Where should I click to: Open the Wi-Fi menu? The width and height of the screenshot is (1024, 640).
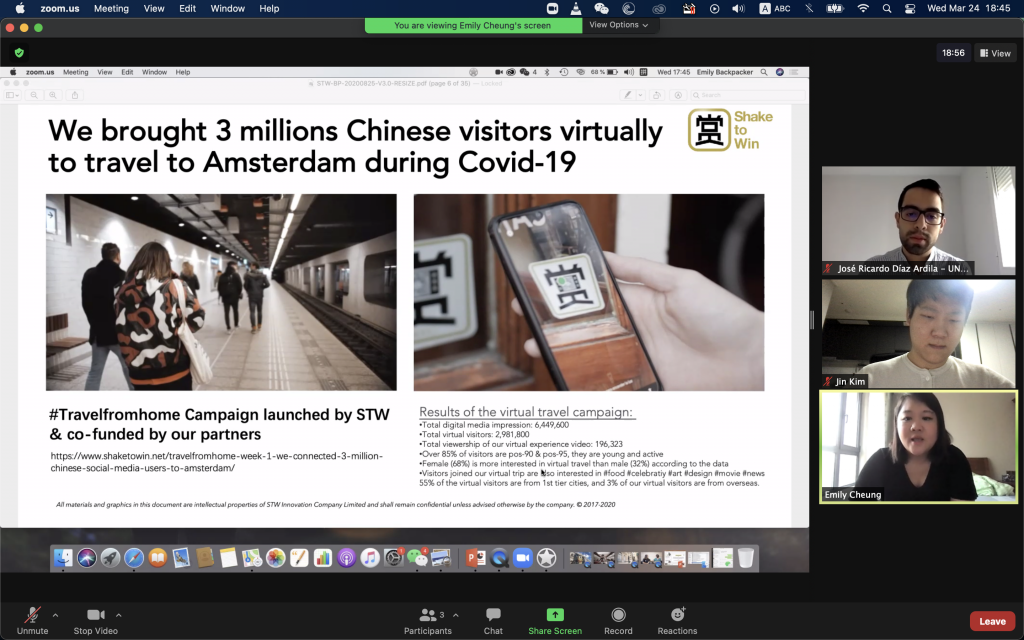[x=863, y=8]
